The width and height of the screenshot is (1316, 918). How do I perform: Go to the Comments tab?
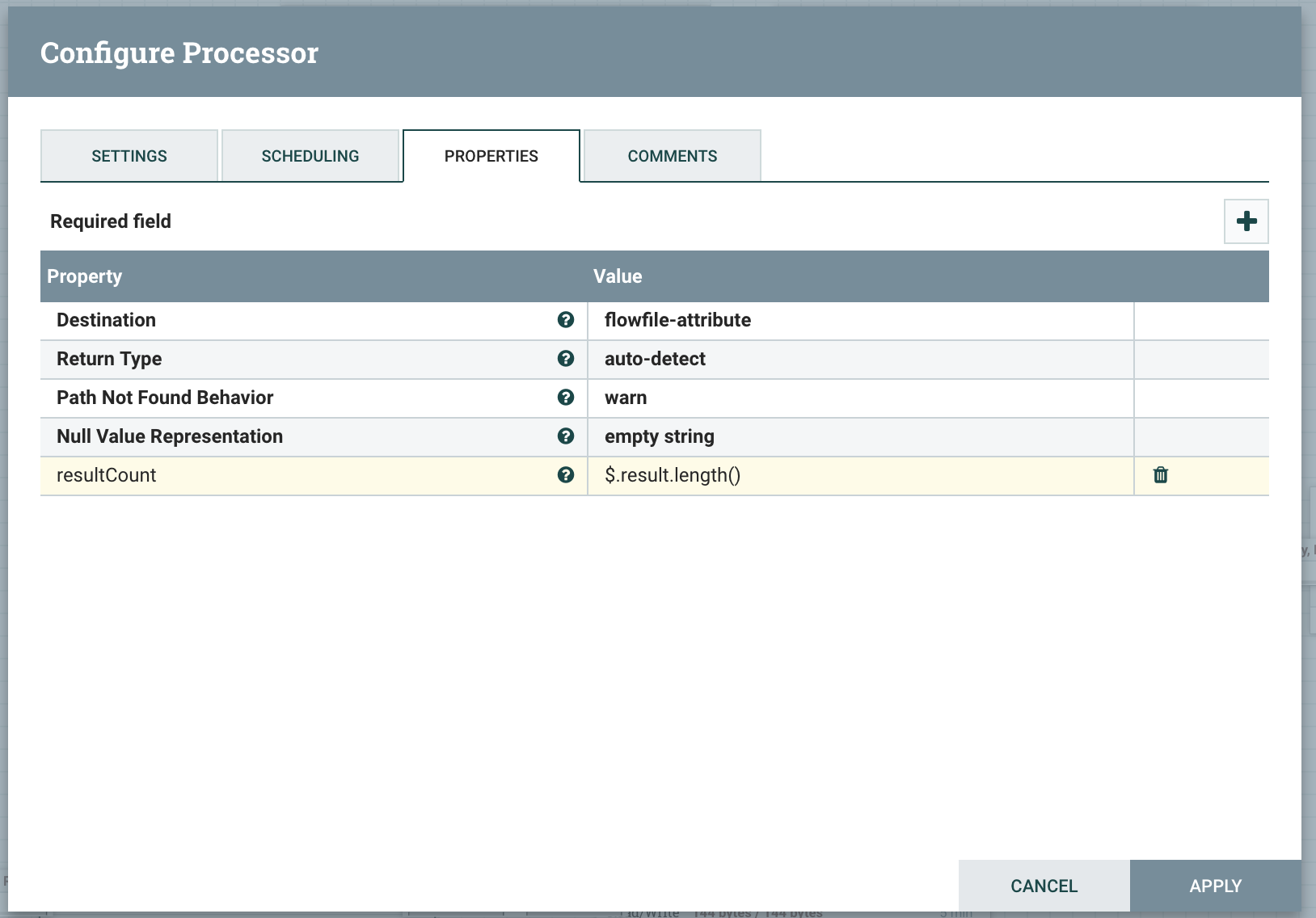pyautogui.click(x=673, y=156)
